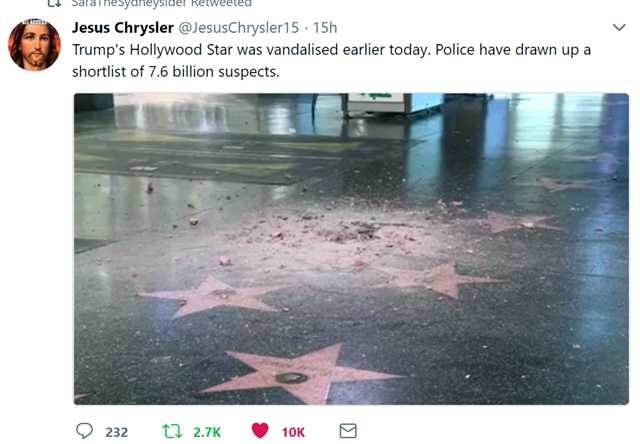View the vandalised star photo
Image resolution: width=640 pixels, height=444 pixels.
point(351,249)
